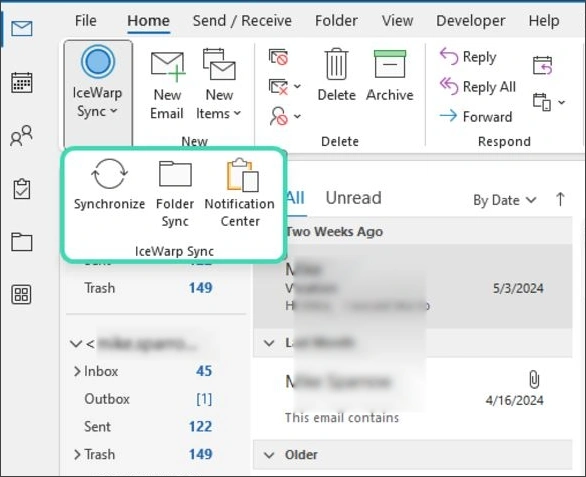The width and height of the screenshot is (586, 477).
Task: Click Reply All
Action: pos(478,87)
